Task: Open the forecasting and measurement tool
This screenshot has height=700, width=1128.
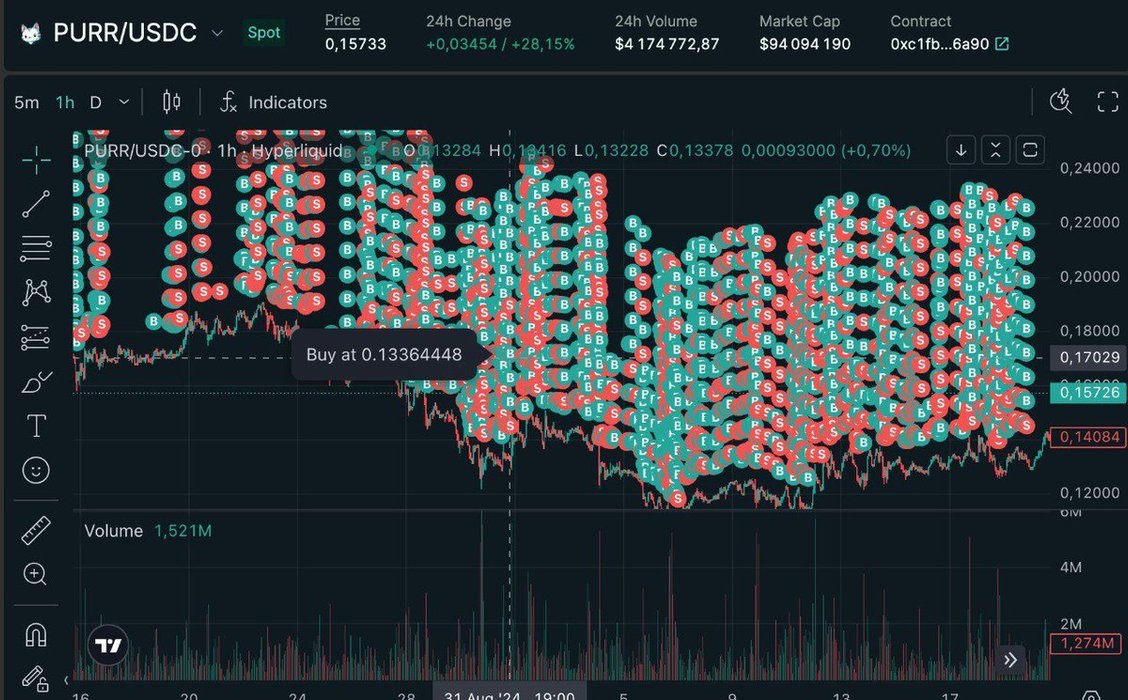Action: [36, 337]
